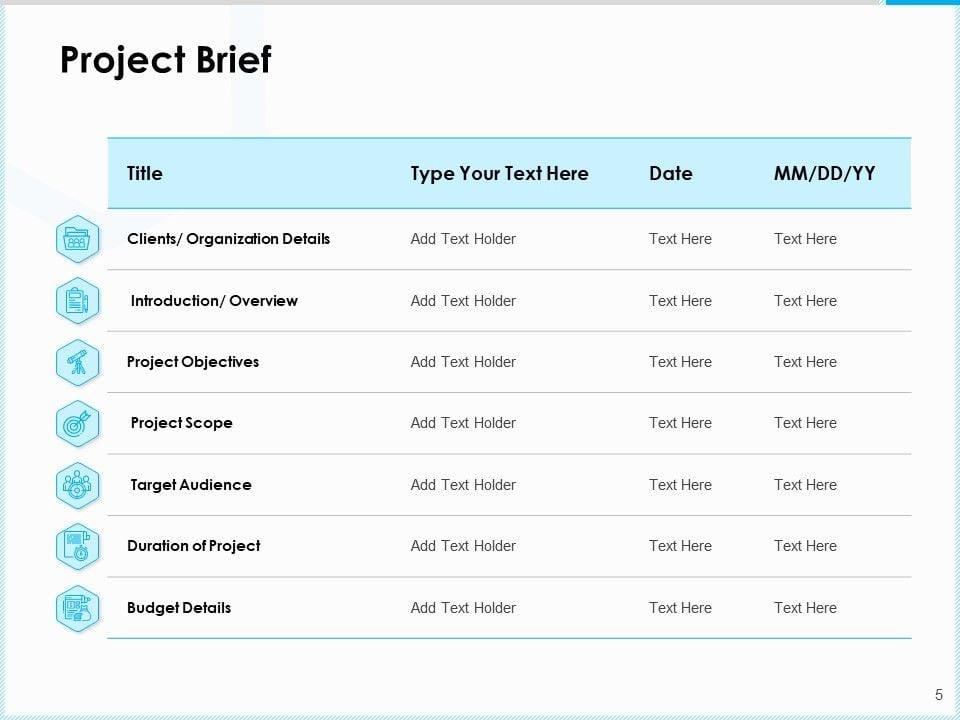
Task: Click the MM/DD/YY header field
Action: pyautogui.click(x=824, y=173)
